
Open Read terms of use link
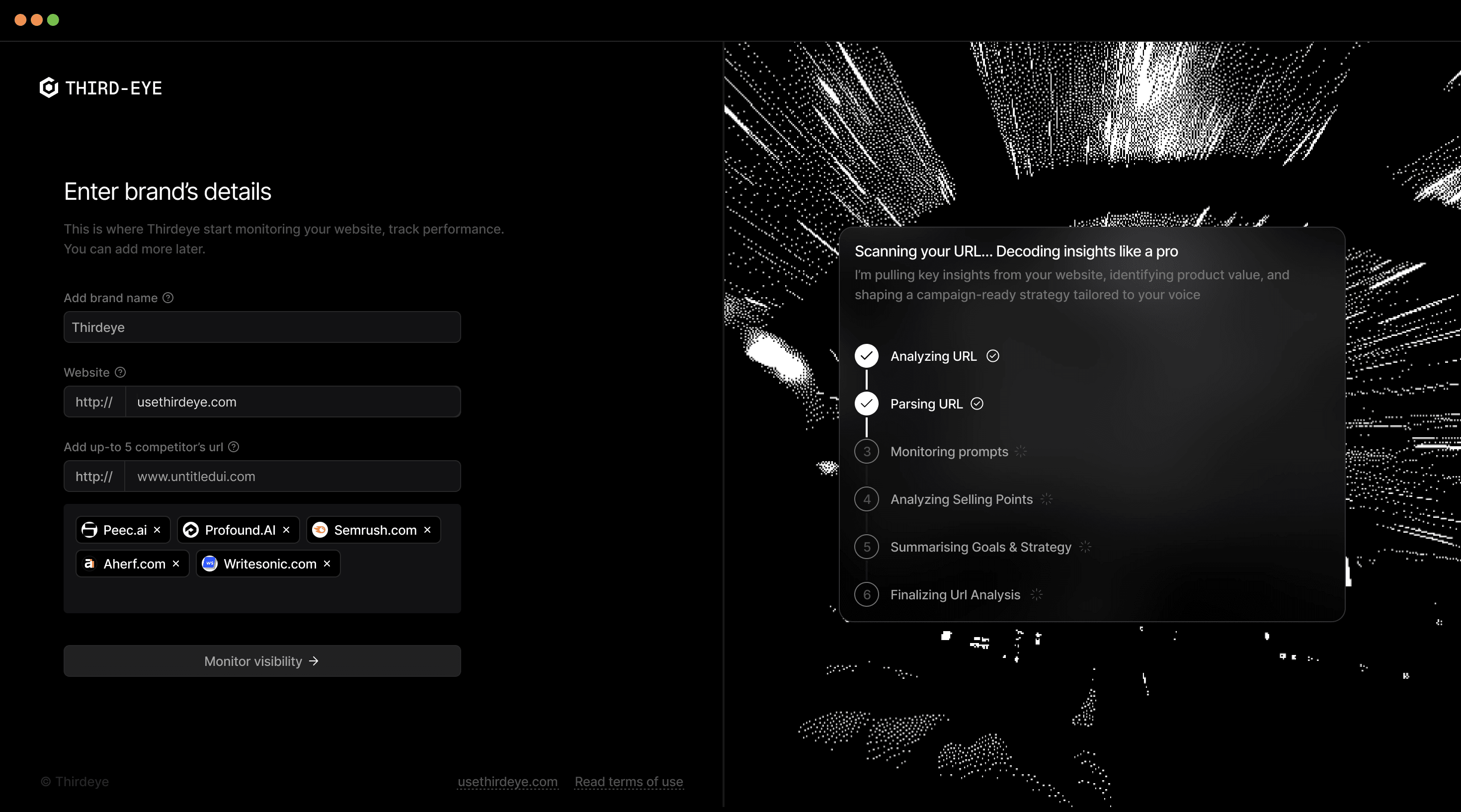pyautogui.click(x=629, y=781)
